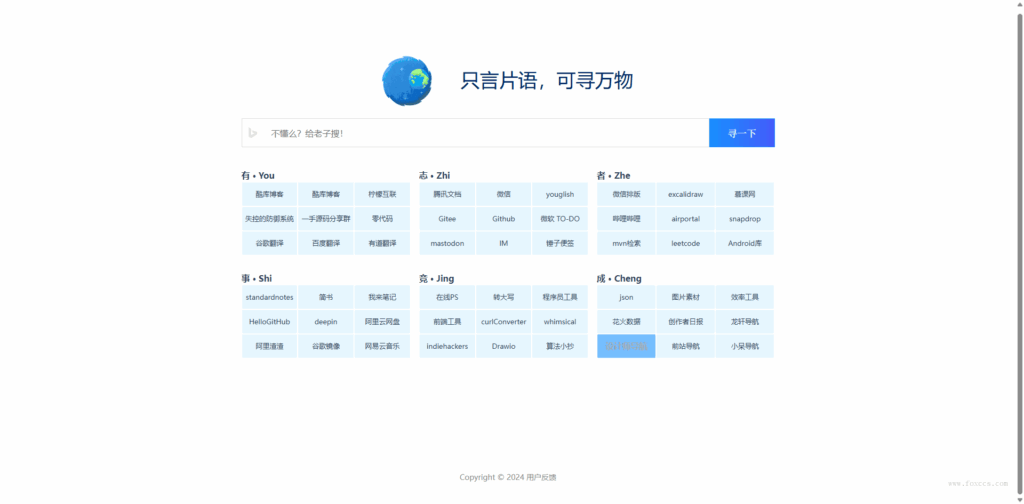Image resolution: width=1024 pixels, height=504 pixels.
Task: Open the youglish tile
Action: 560,195
